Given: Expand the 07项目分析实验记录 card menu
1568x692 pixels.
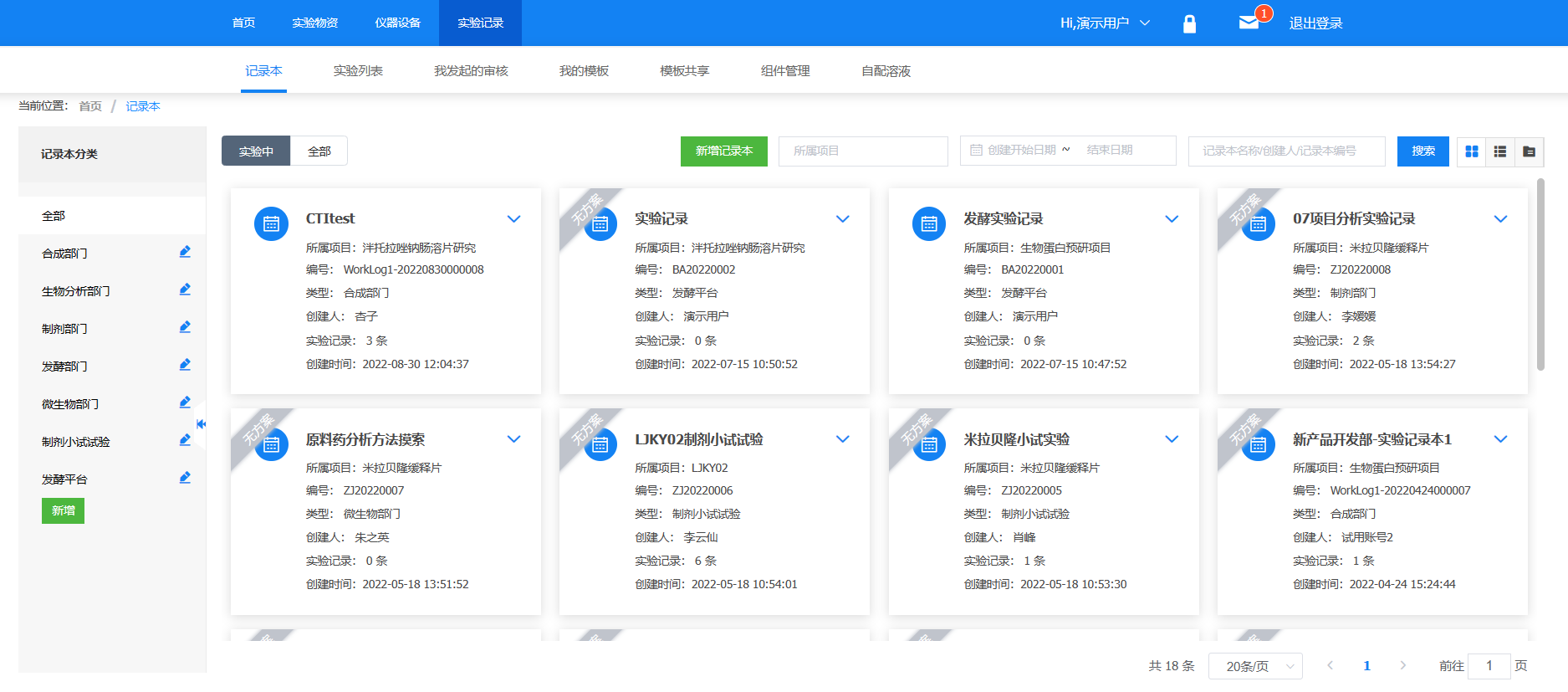Looking at the screenshot, I should pyautogui.click(x=1501, y=219).
